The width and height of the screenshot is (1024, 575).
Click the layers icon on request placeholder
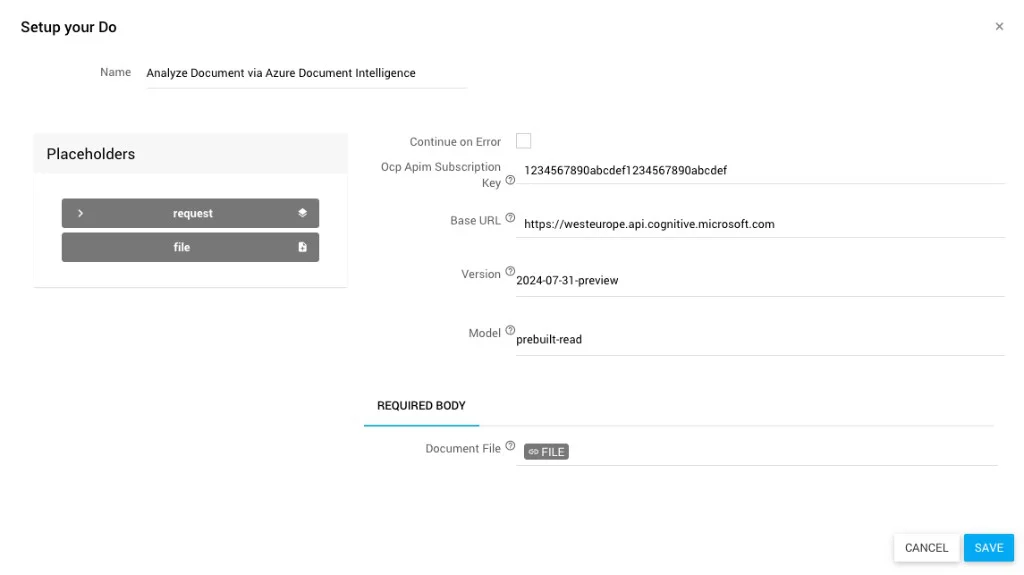pyautogui.click(x=302, y=213)
